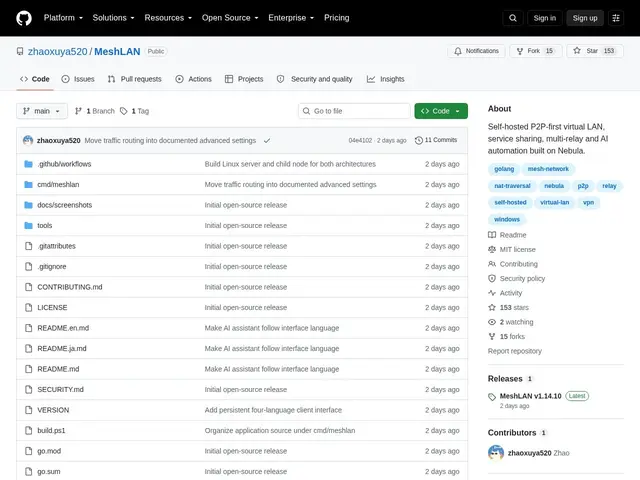Open the Pricing link

[337, 18]
